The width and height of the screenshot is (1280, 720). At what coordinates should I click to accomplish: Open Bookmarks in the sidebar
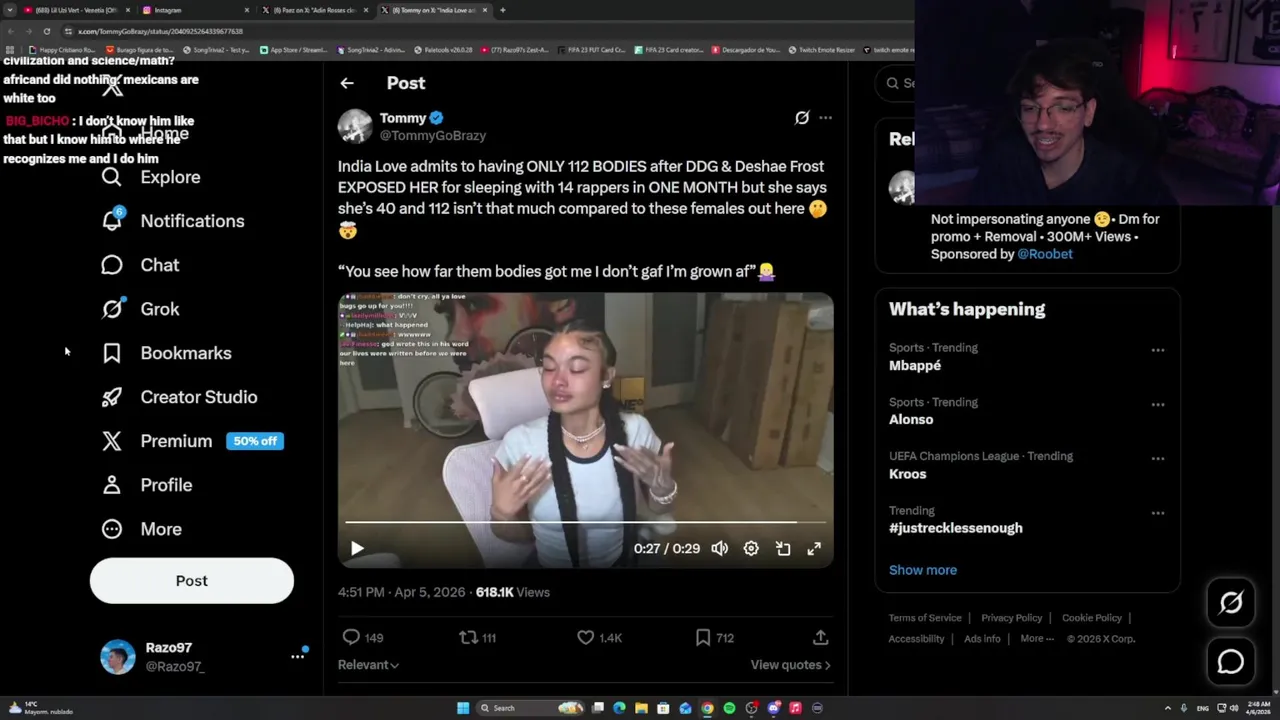click(x=166, y=353)
